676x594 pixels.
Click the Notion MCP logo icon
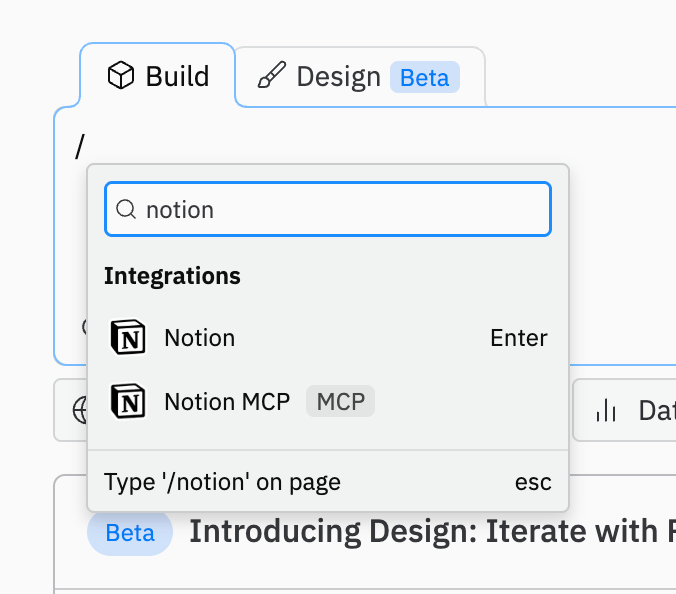click(x=128, y=402)
